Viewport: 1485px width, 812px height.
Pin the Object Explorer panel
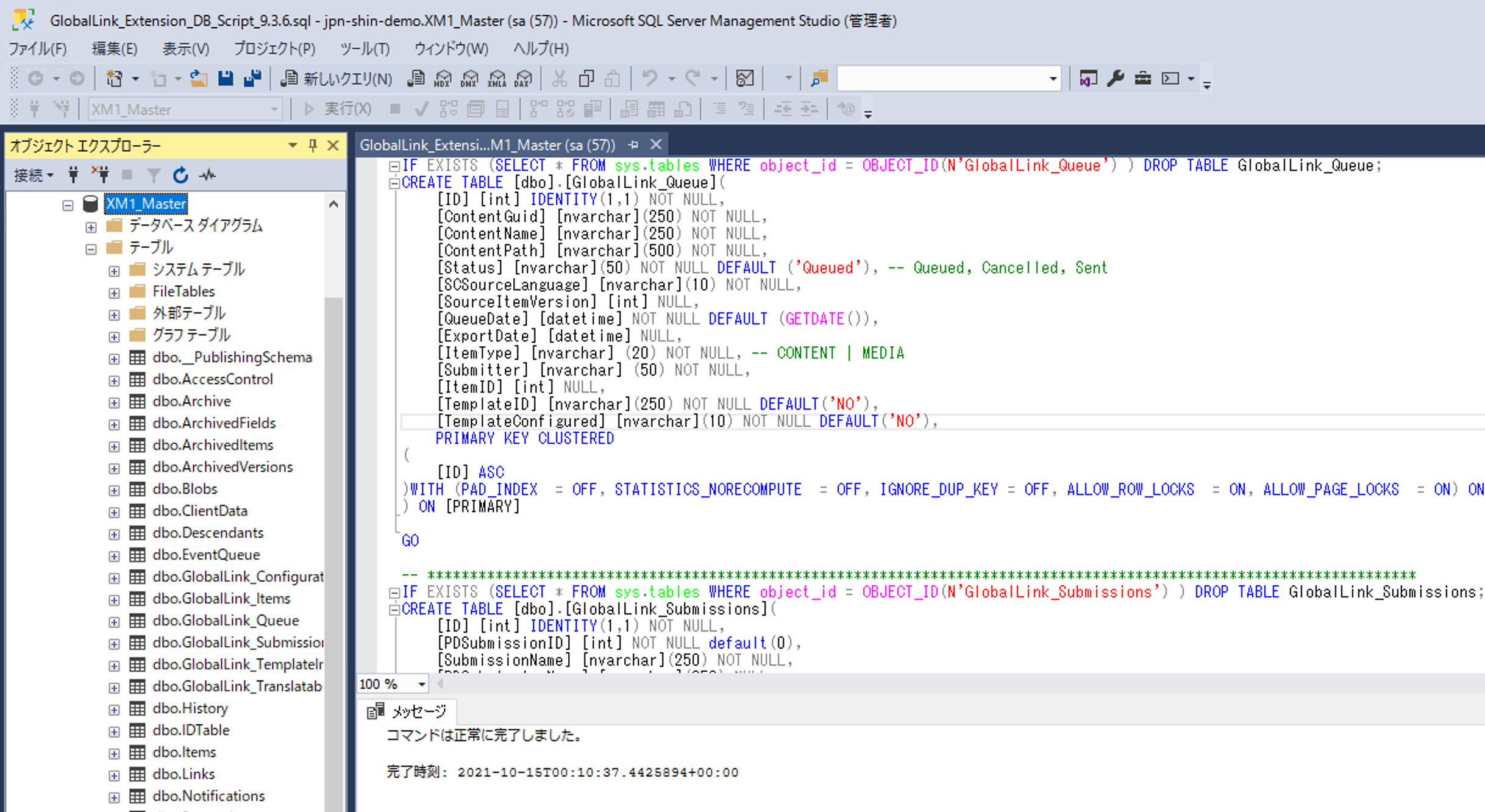pyautogui.click(x=313, y=145)
